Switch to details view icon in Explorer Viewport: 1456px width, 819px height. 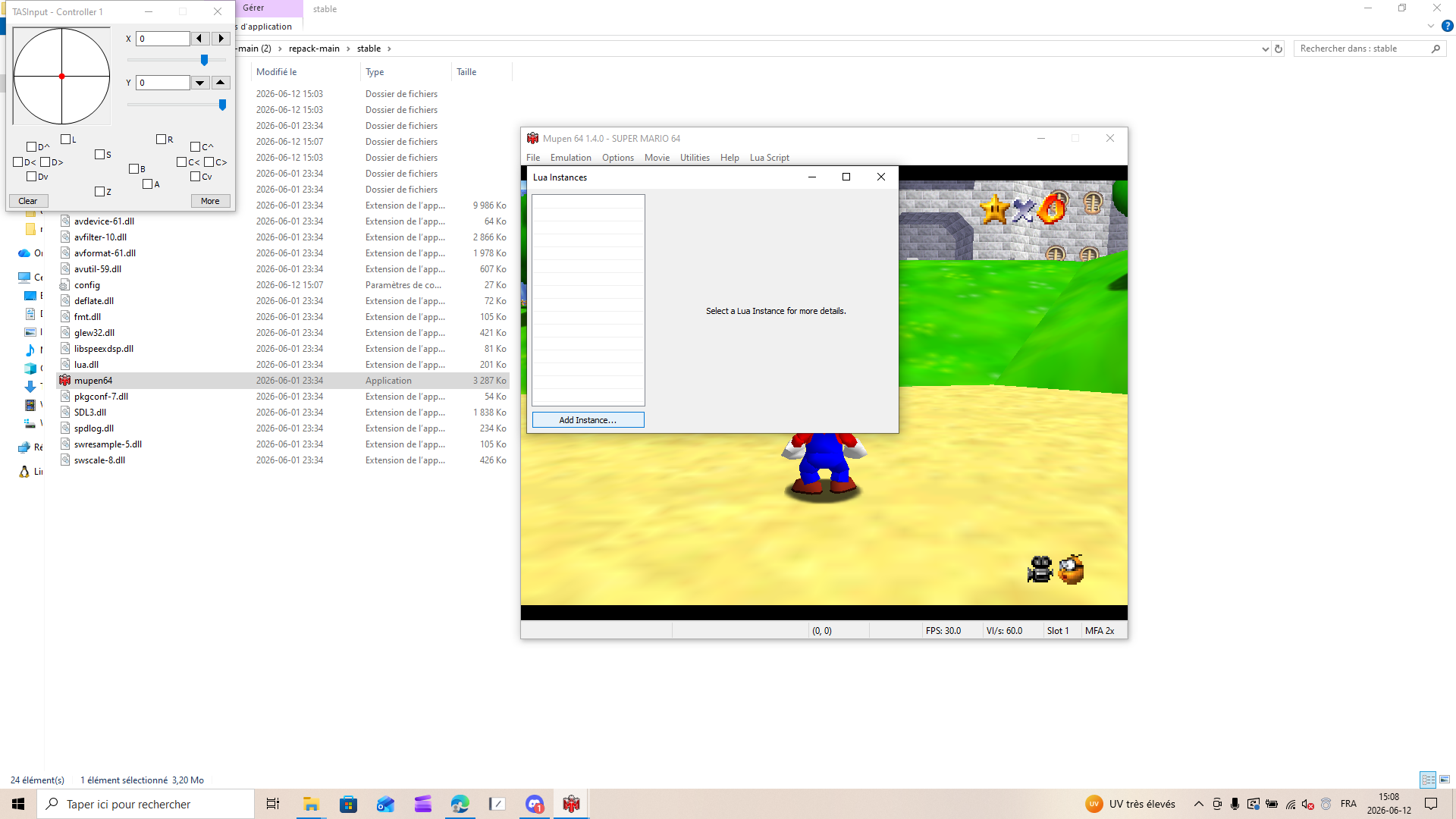click(1428, 780)
